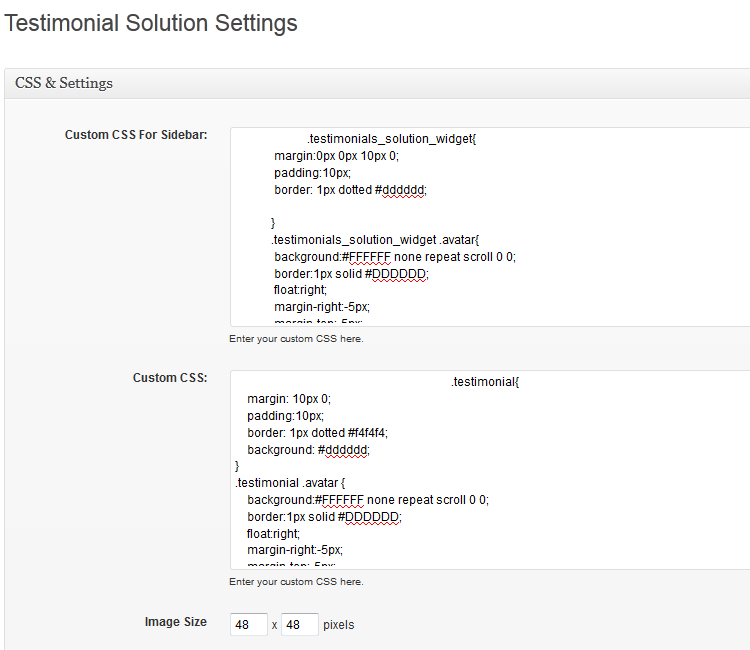Click the Custom CSS label
750x650 pixels.
pos(170,378)
